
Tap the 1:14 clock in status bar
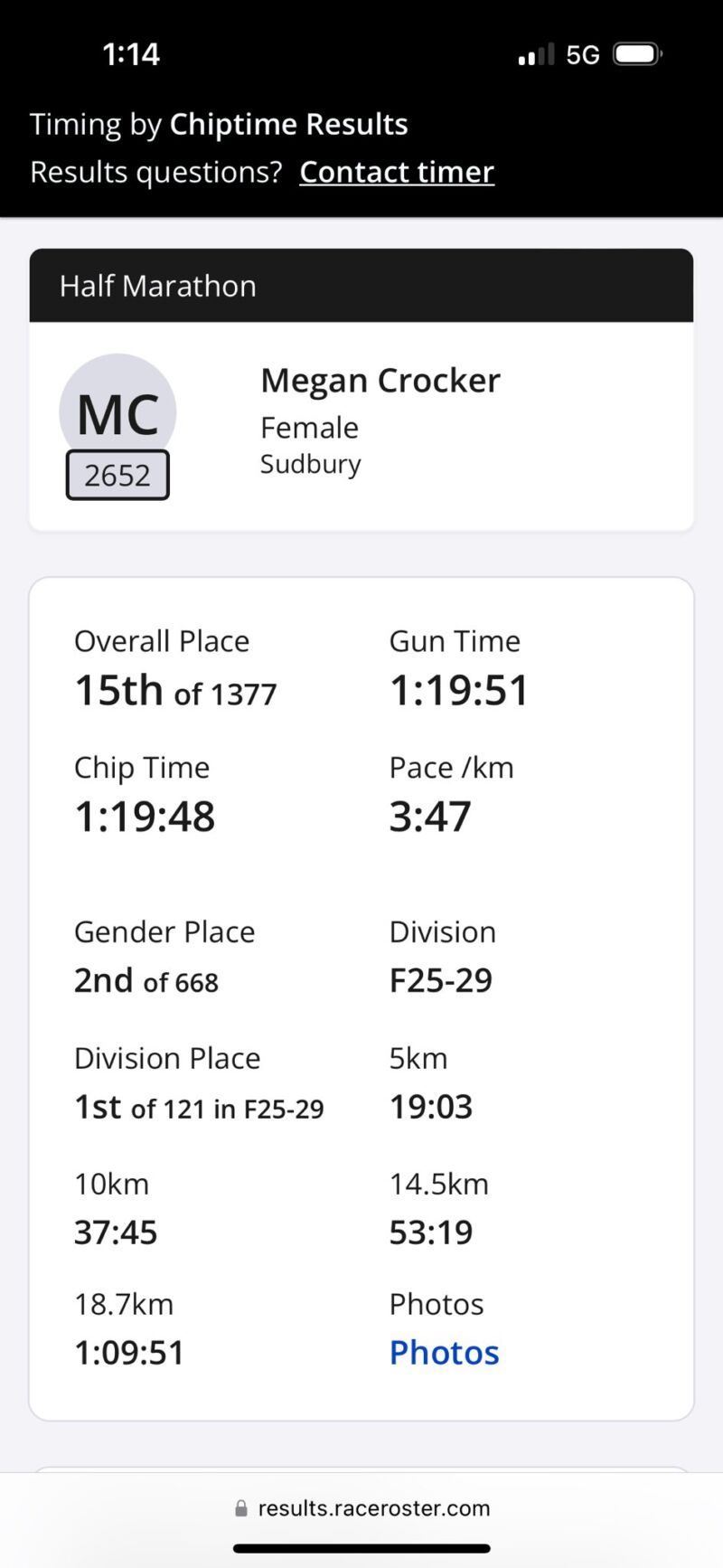[131, 54]
